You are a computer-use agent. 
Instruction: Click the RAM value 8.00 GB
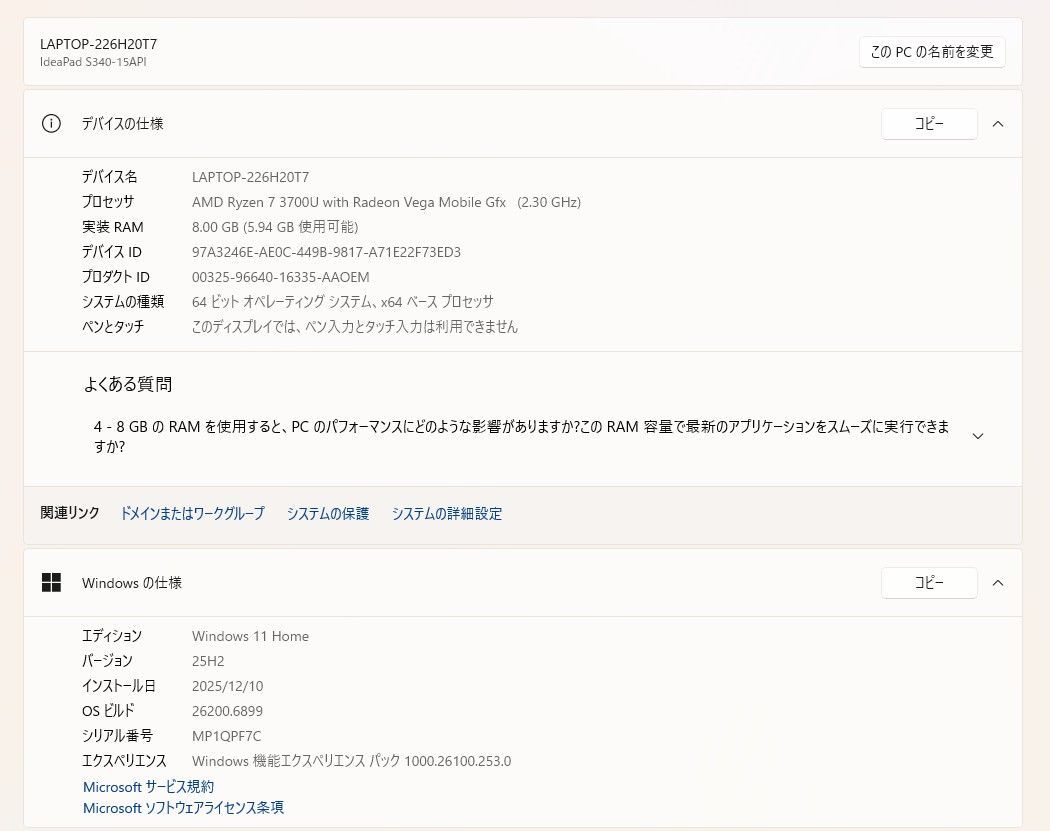click(x=275, y=227)
